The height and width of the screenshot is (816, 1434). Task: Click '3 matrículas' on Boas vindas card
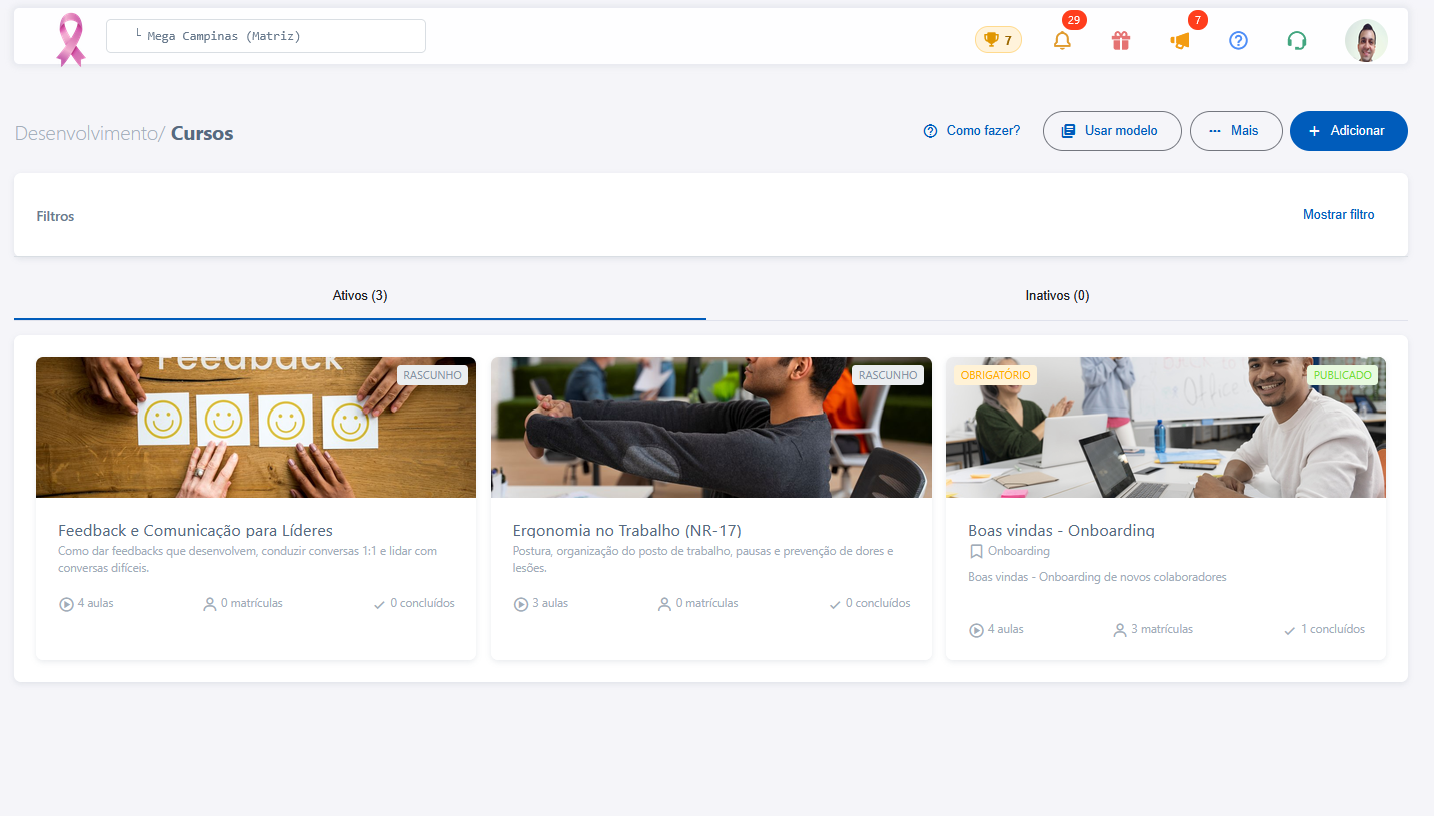1161,629
